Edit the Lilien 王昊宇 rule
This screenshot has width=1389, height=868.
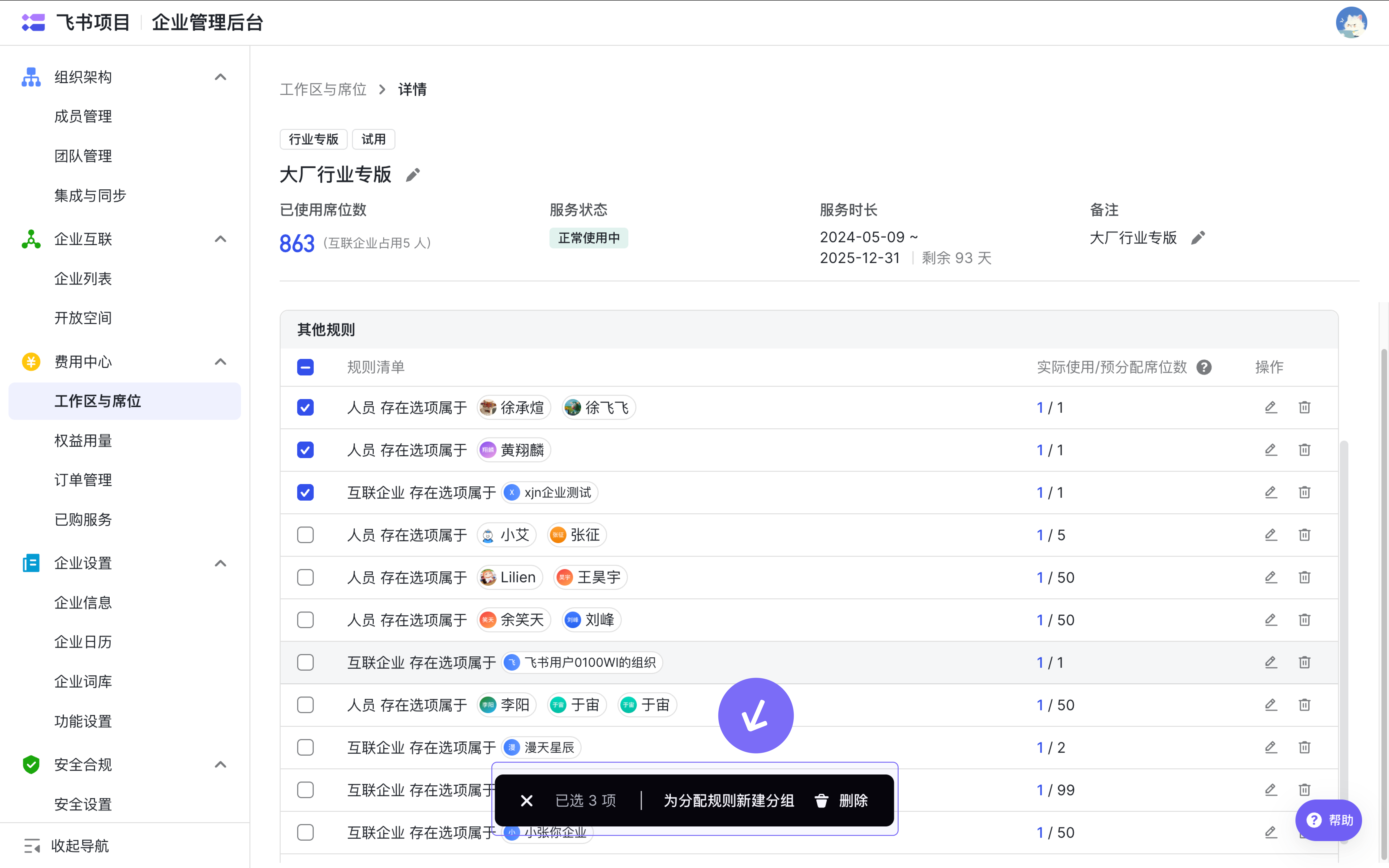point(1271,578)
